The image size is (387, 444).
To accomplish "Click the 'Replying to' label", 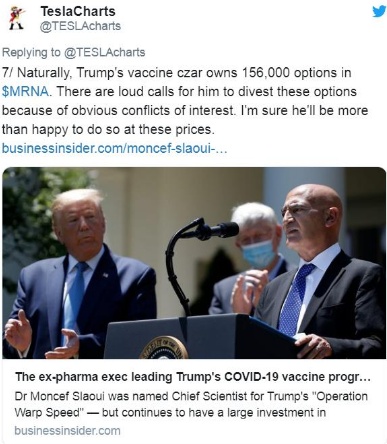I will (31, 52).
